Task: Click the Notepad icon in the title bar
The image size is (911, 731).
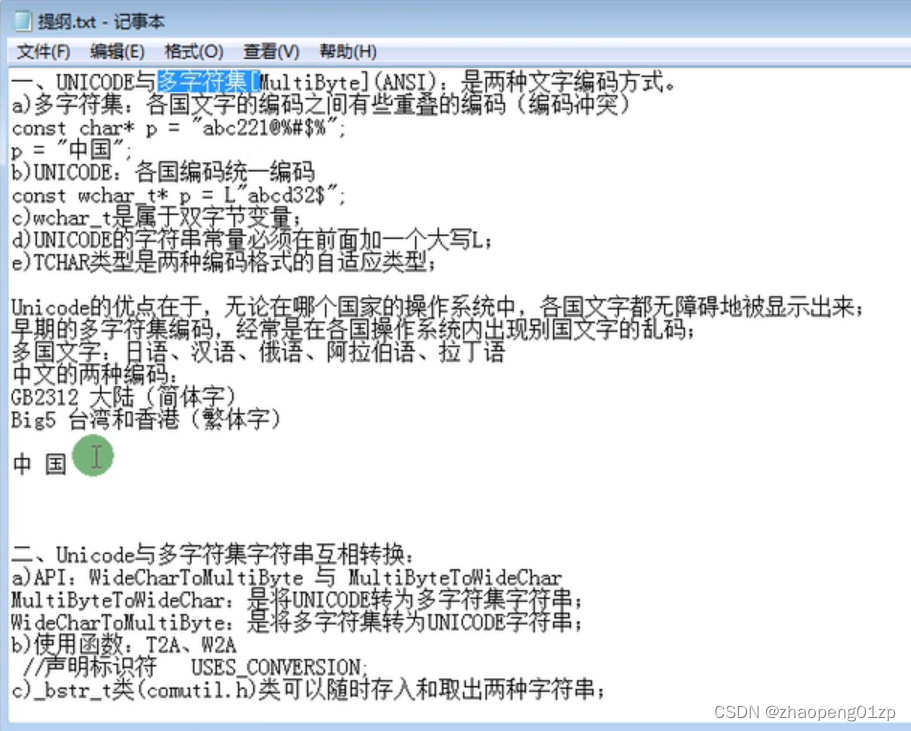Action: 22,21
